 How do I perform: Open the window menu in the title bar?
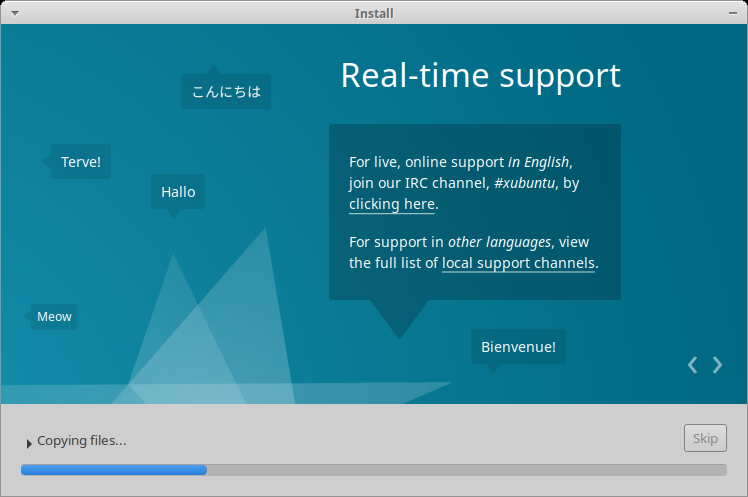coord(12,13)
